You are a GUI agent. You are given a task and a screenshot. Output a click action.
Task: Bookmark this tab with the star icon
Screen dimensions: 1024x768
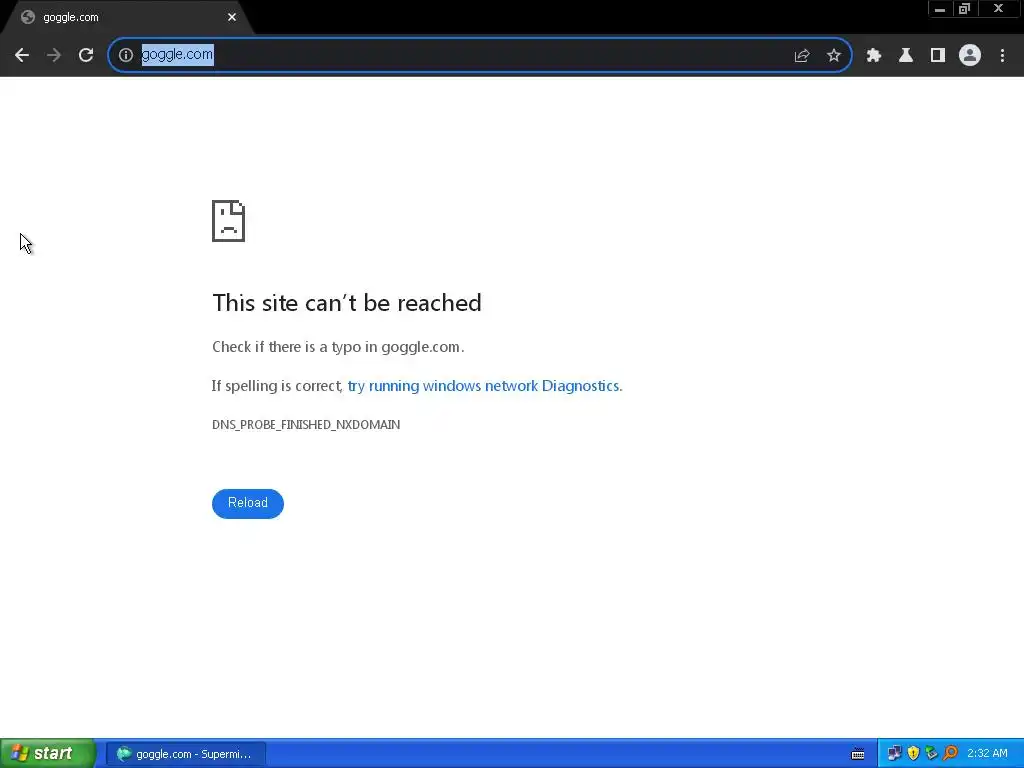834,56
